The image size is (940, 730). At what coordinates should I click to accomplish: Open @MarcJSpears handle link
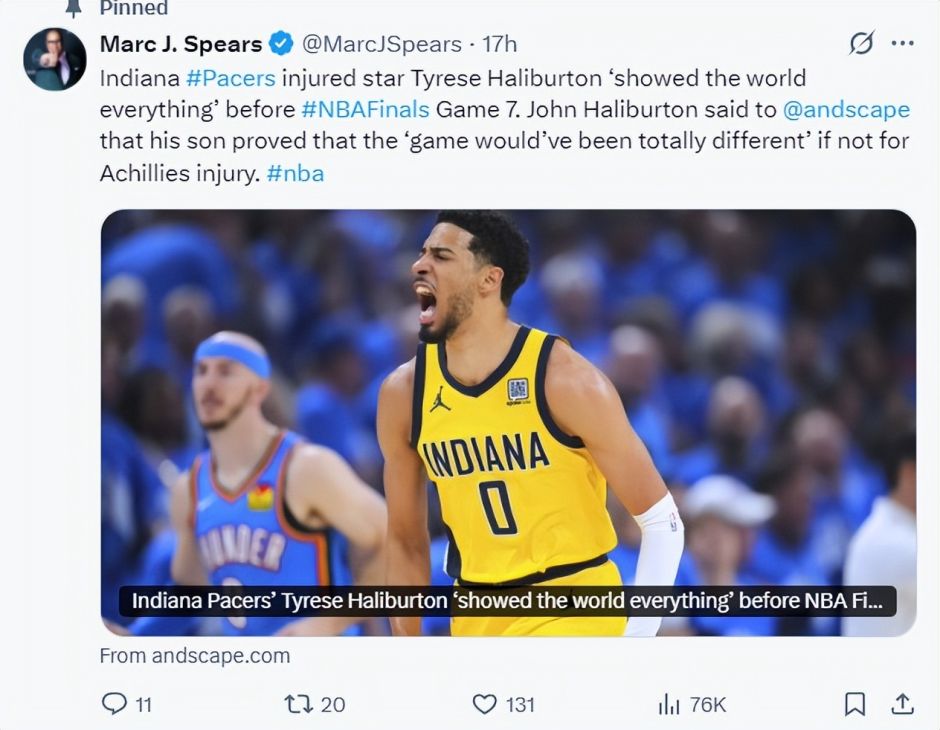pyautogui.click(x=381, y=44)
